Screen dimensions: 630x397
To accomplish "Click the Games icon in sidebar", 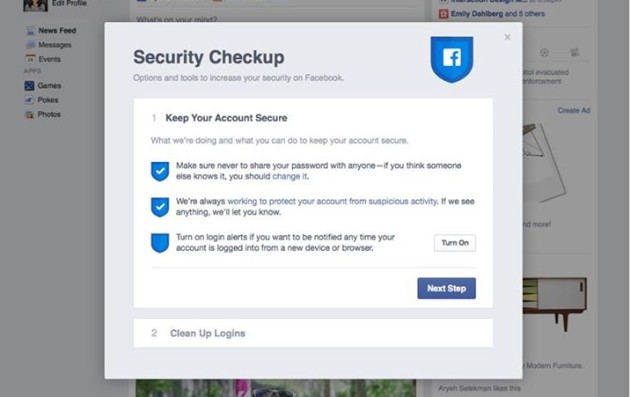I will (x=29, y=86).
